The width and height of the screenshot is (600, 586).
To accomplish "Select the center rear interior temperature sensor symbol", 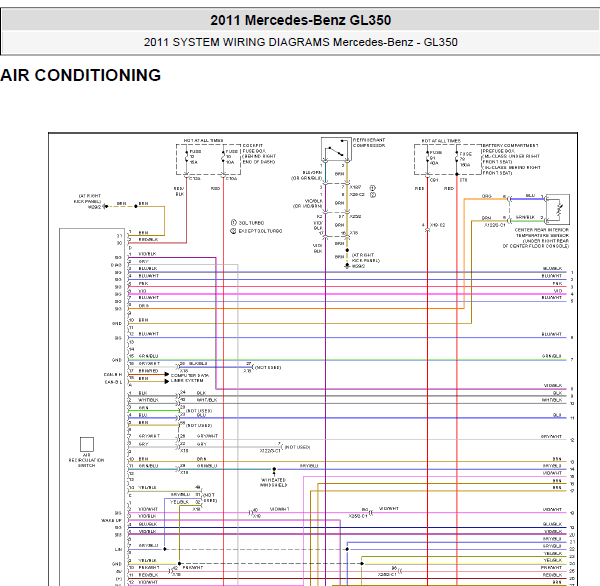I will [x=557, y=209].
